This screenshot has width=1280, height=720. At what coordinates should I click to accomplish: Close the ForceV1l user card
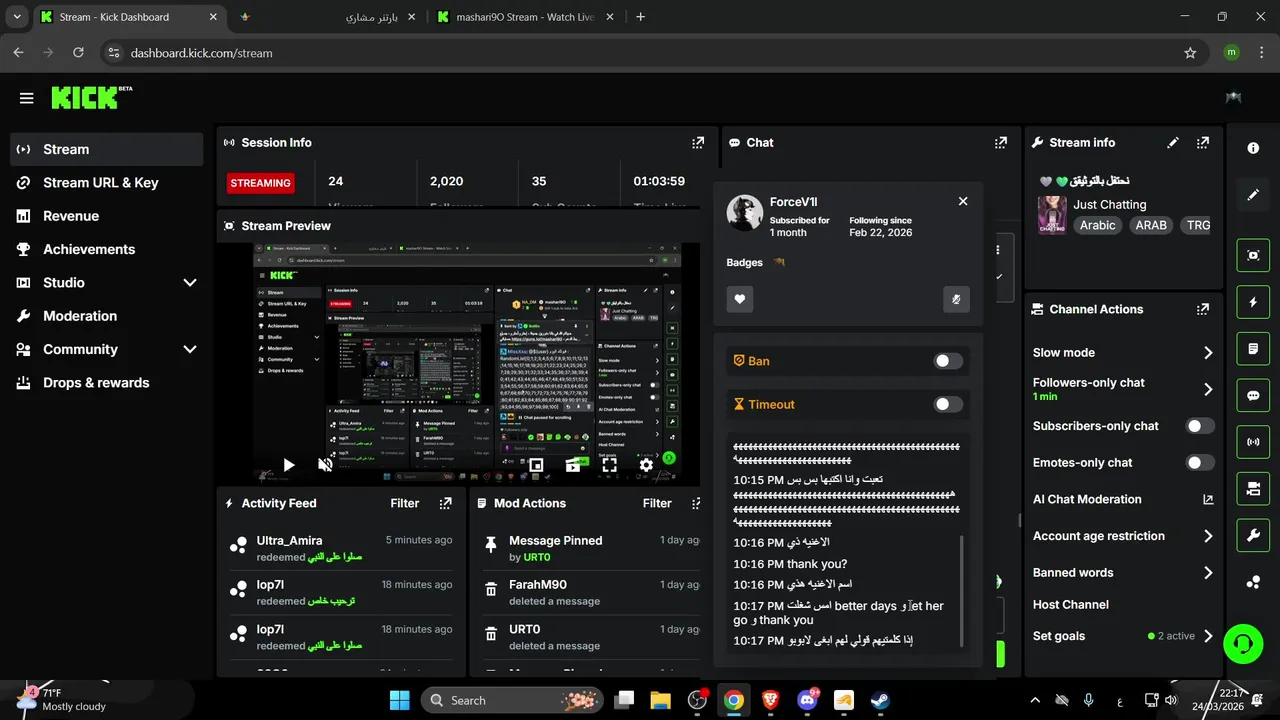click(x=963, y=201)
